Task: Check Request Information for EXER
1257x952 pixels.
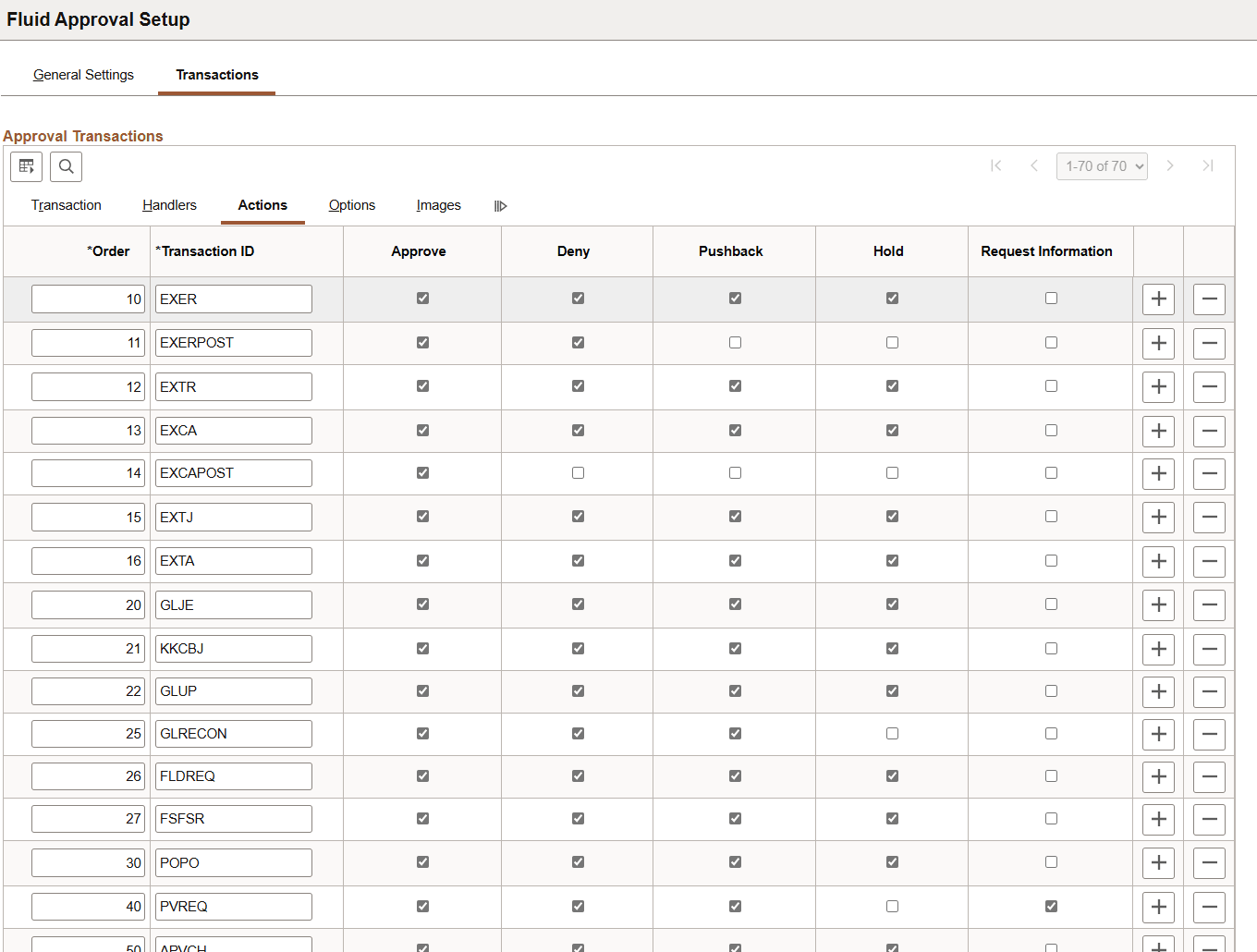Action: (1051, 299)
